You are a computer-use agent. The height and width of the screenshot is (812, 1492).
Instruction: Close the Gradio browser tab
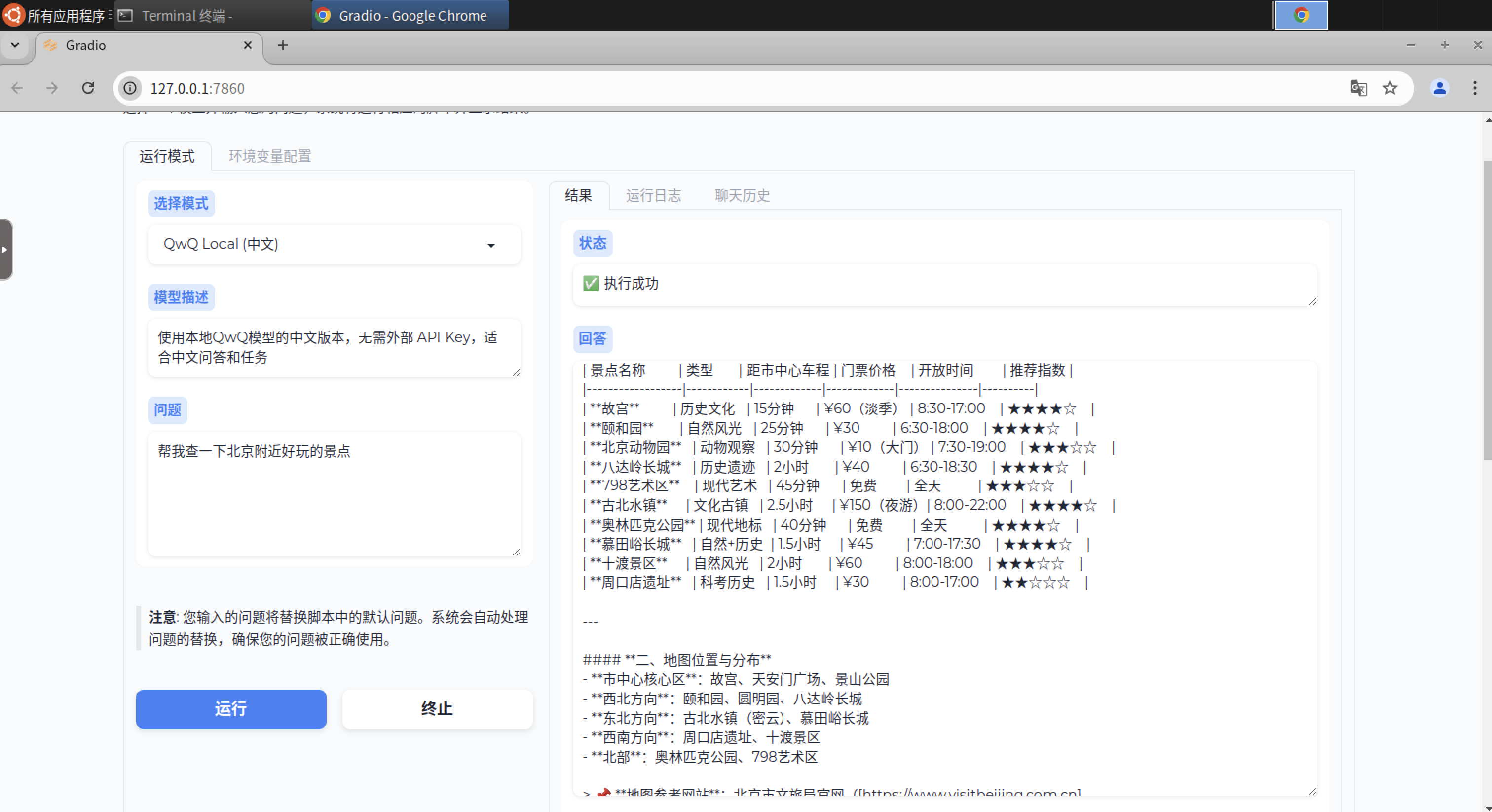(x=247, y=45)
